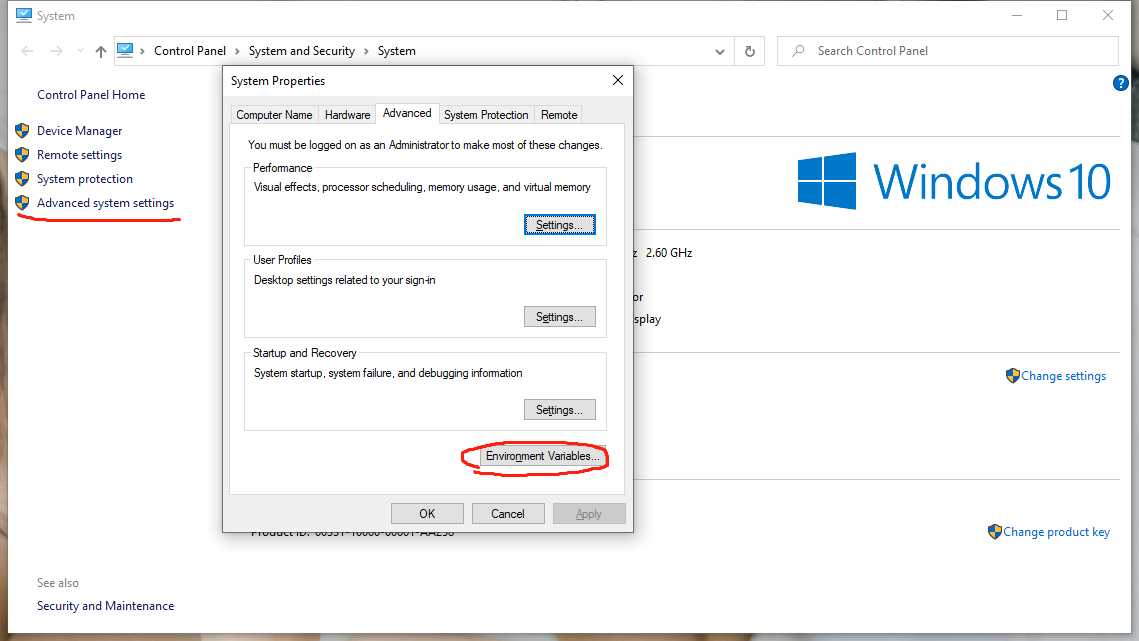Go to Control Panel Home
The width and height of the screenshot is (1139, 641).
[91, 94]
